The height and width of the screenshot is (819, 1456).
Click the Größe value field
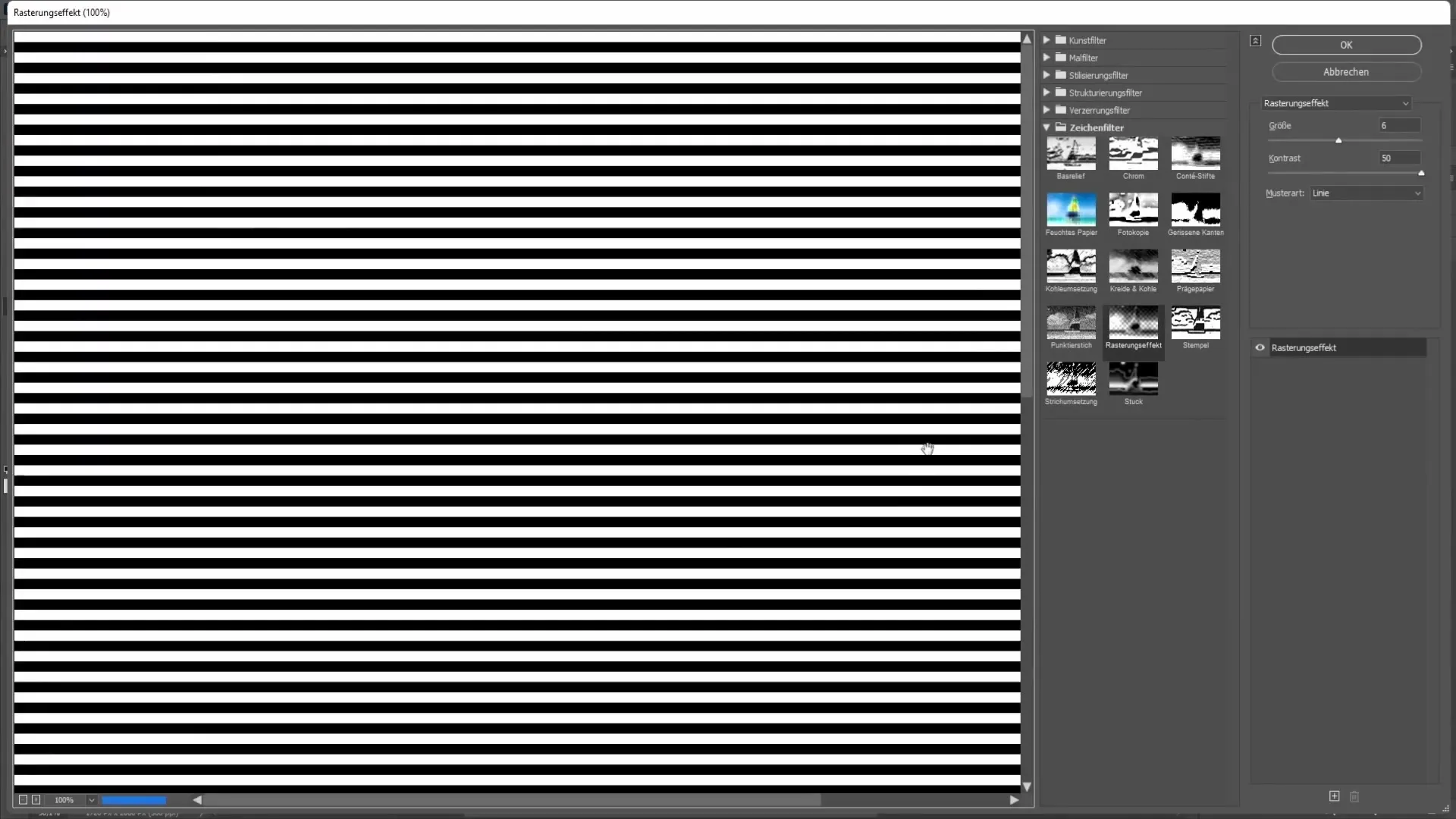[x=1399, y=126]
